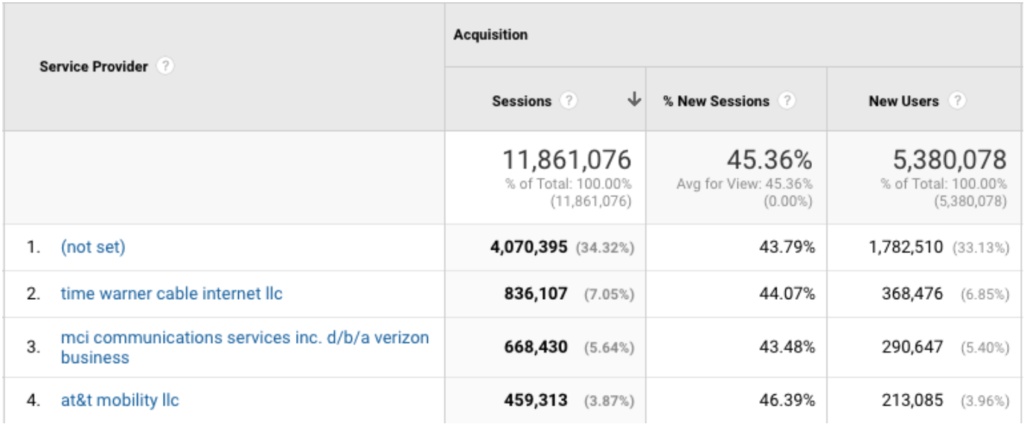The width and height of the screenshot is (1024, 427).
Task: Click the New Users help icon
Action: (x=957, y=101)
